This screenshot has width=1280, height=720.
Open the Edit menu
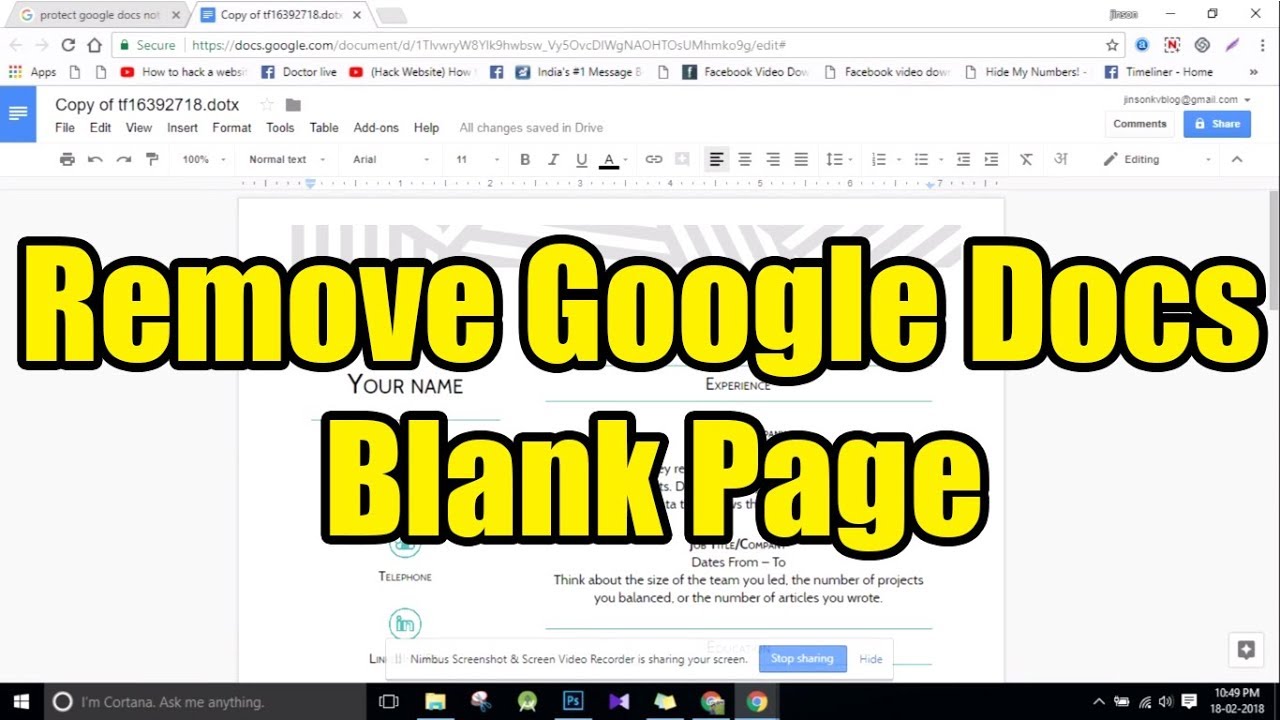100,128
